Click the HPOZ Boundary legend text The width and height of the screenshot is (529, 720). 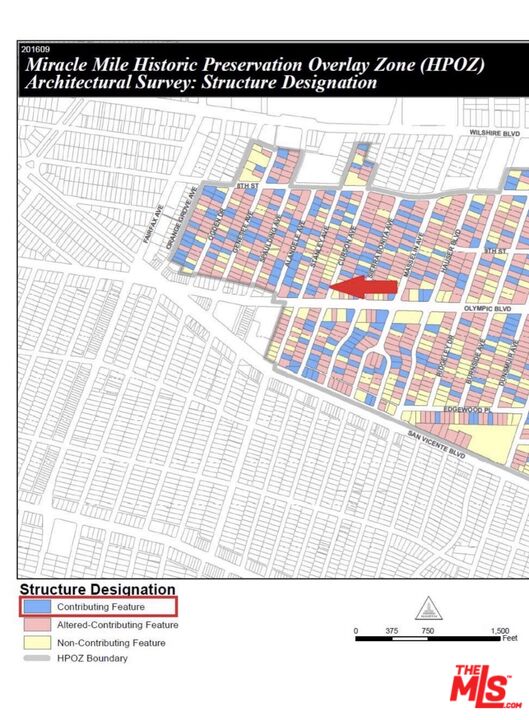click(92, 658)
